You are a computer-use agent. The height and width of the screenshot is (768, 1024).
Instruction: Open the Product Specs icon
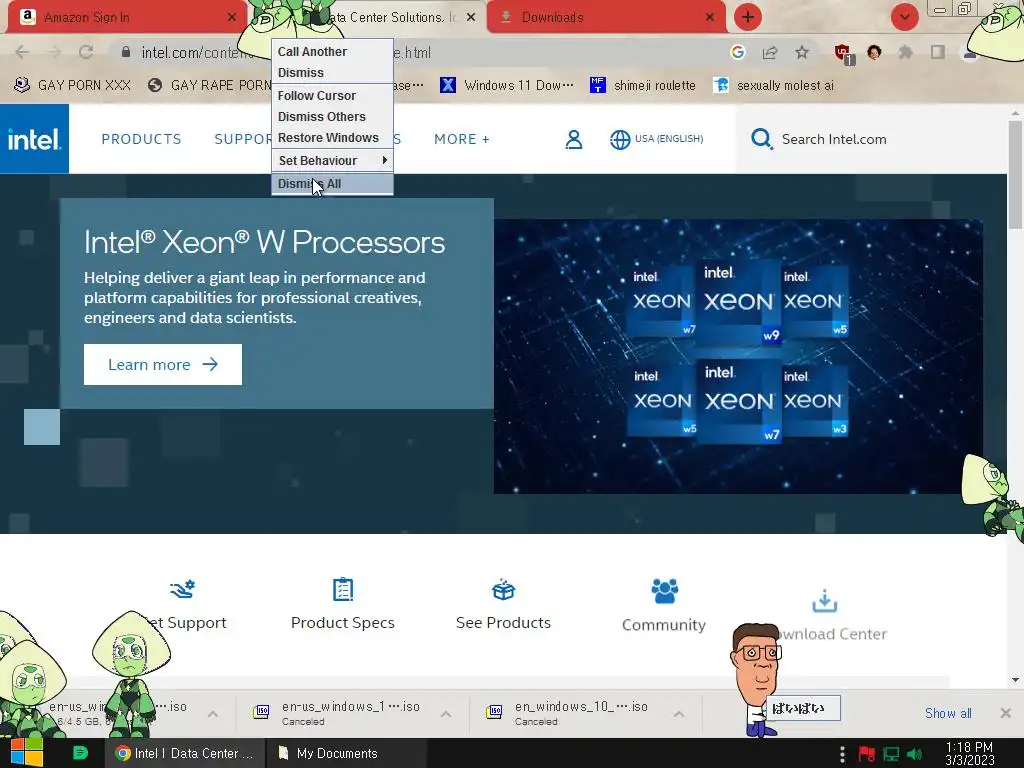click(x=343, y=589)
